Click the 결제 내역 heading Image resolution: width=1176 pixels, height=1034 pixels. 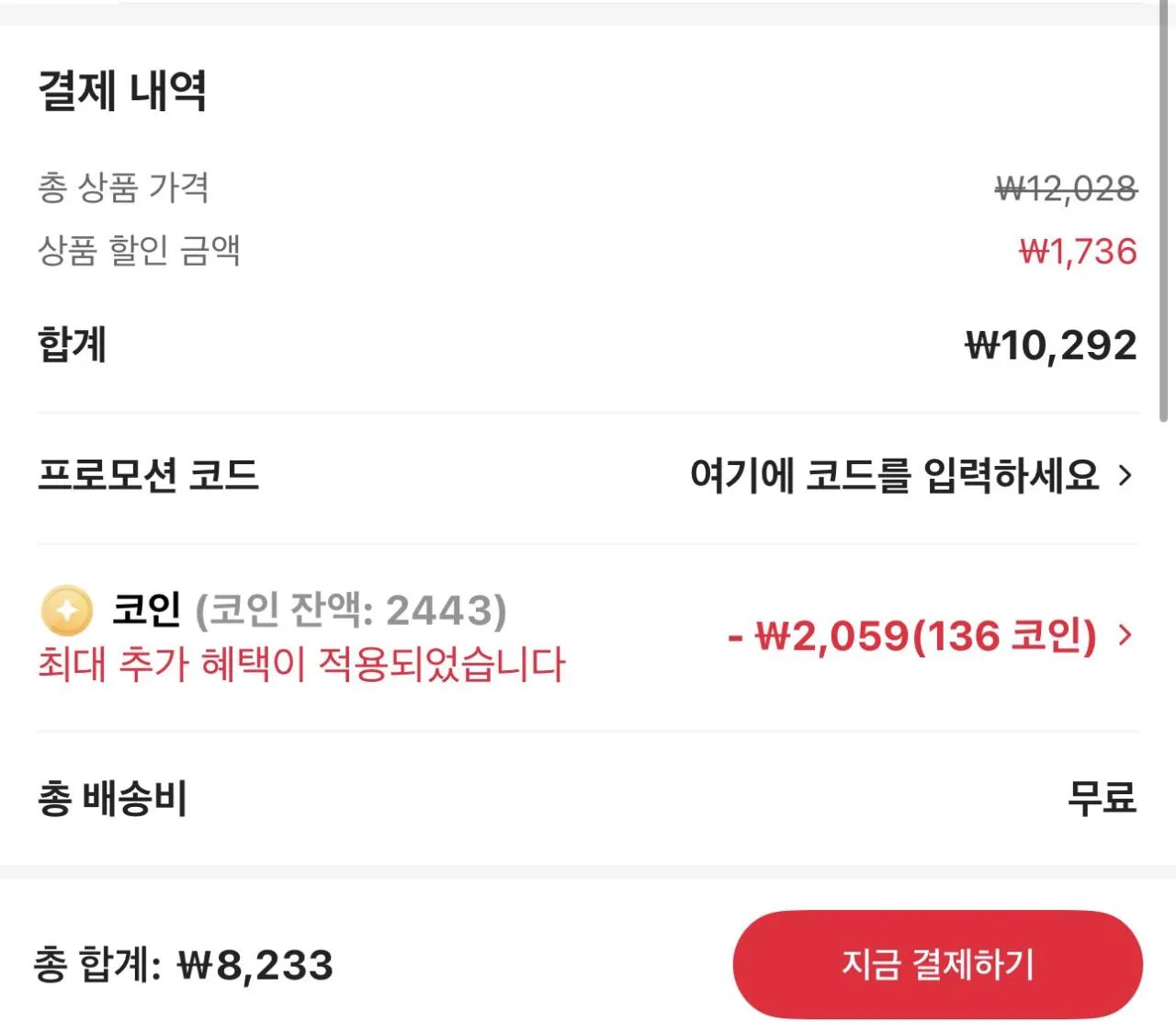(122, 90)
